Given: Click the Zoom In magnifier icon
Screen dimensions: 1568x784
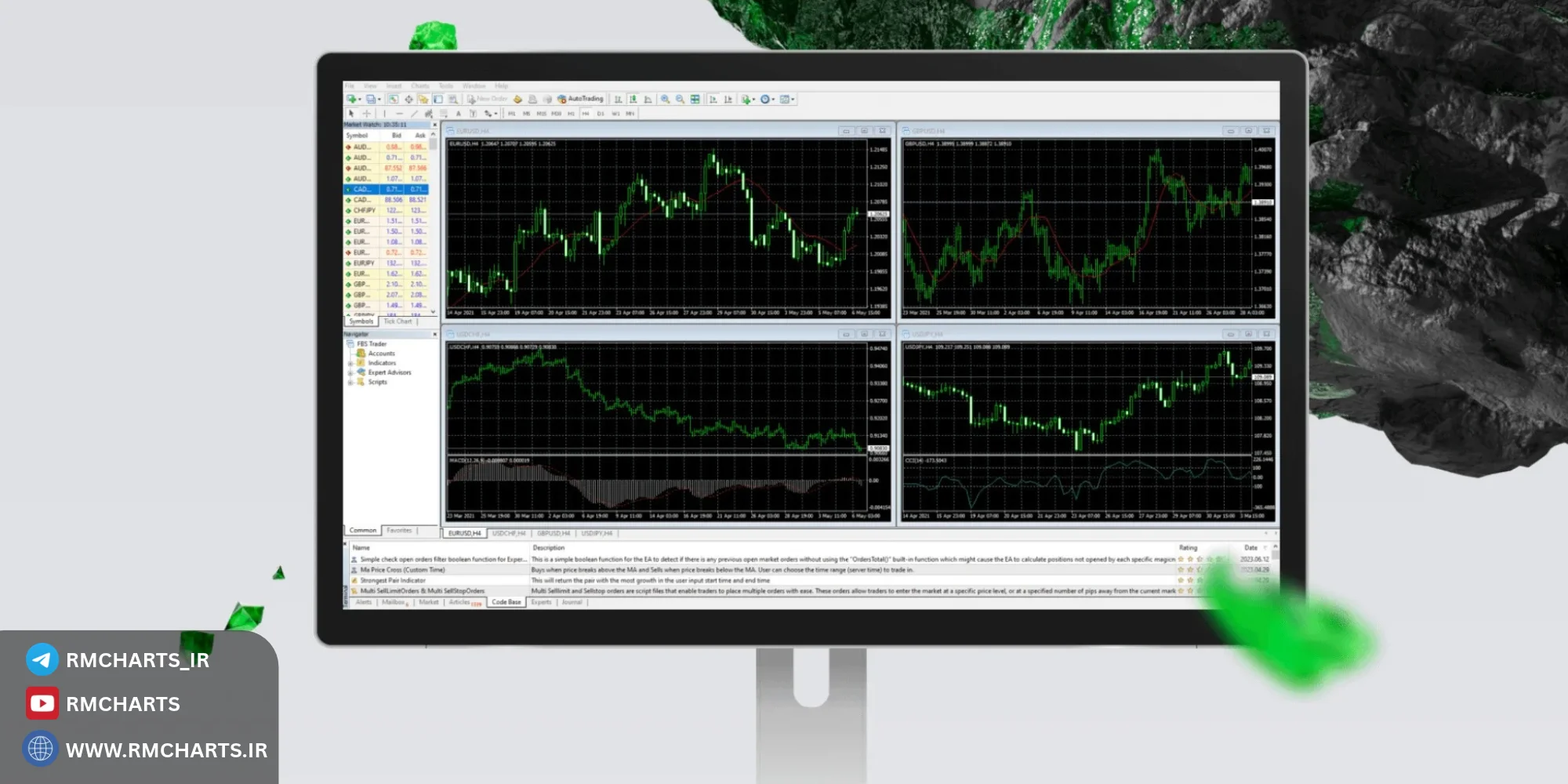Looking at the screenshot, I should coord(665,99).
